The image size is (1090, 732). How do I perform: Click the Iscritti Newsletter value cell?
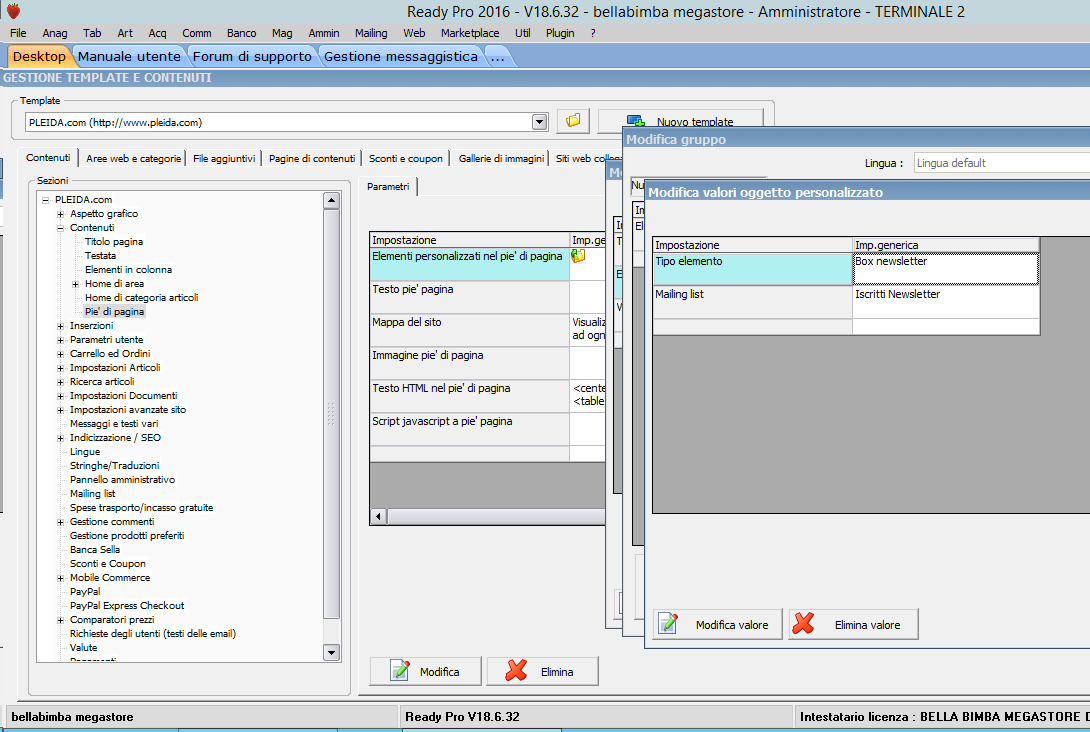click(946, 302)
